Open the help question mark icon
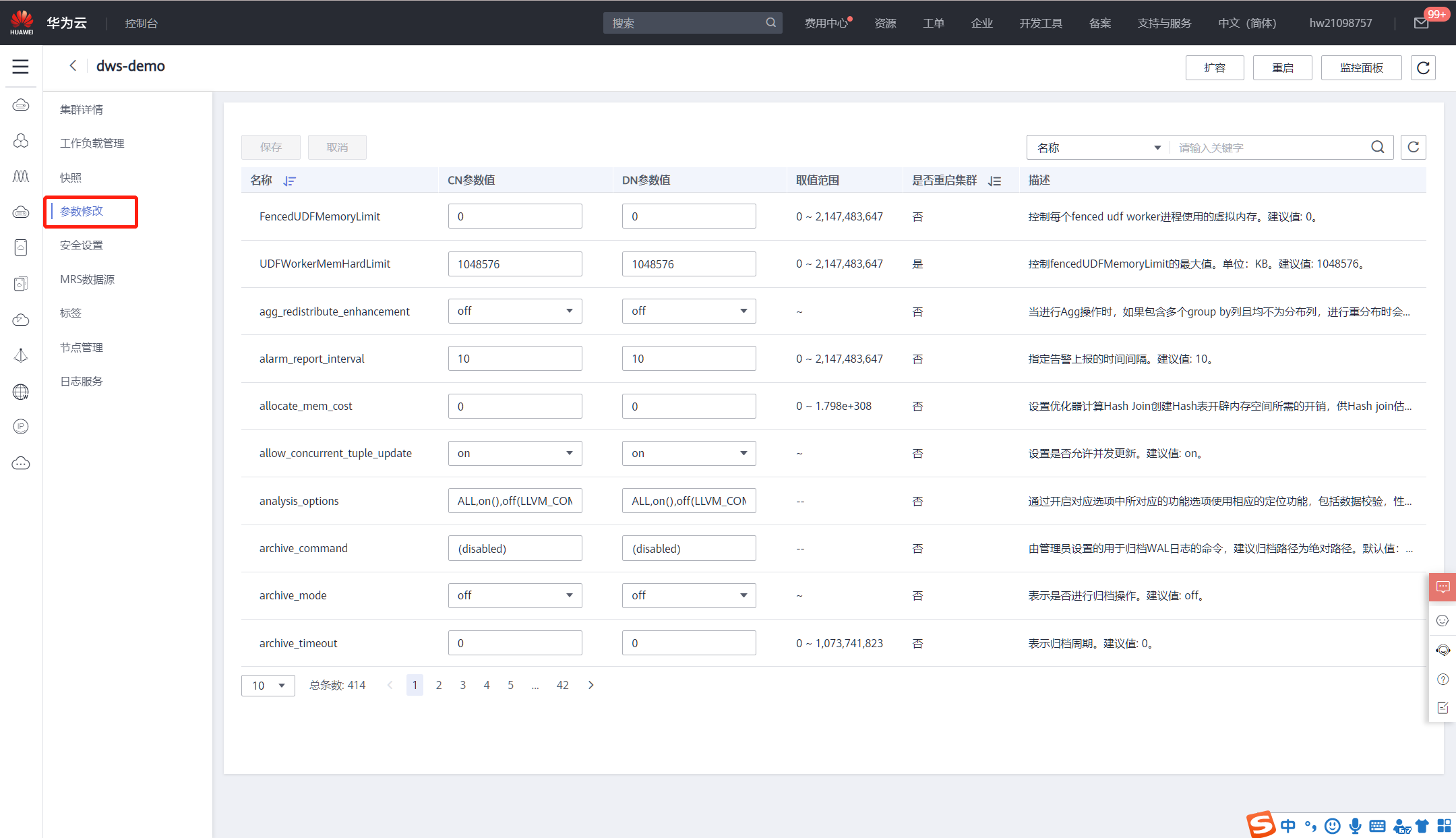The image size is (1456, 838). tap(1443, 680)
